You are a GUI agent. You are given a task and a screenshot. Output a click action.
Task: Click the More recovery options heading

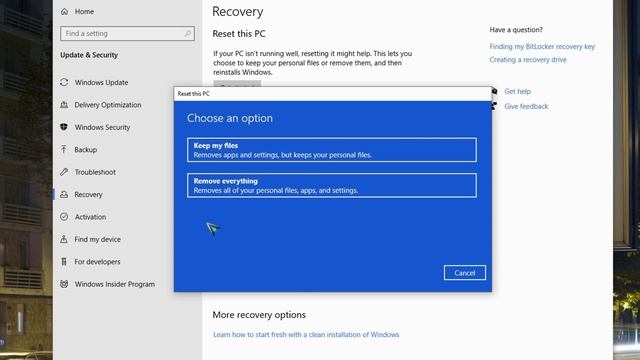pyautogui.click(x=259, y=315)
